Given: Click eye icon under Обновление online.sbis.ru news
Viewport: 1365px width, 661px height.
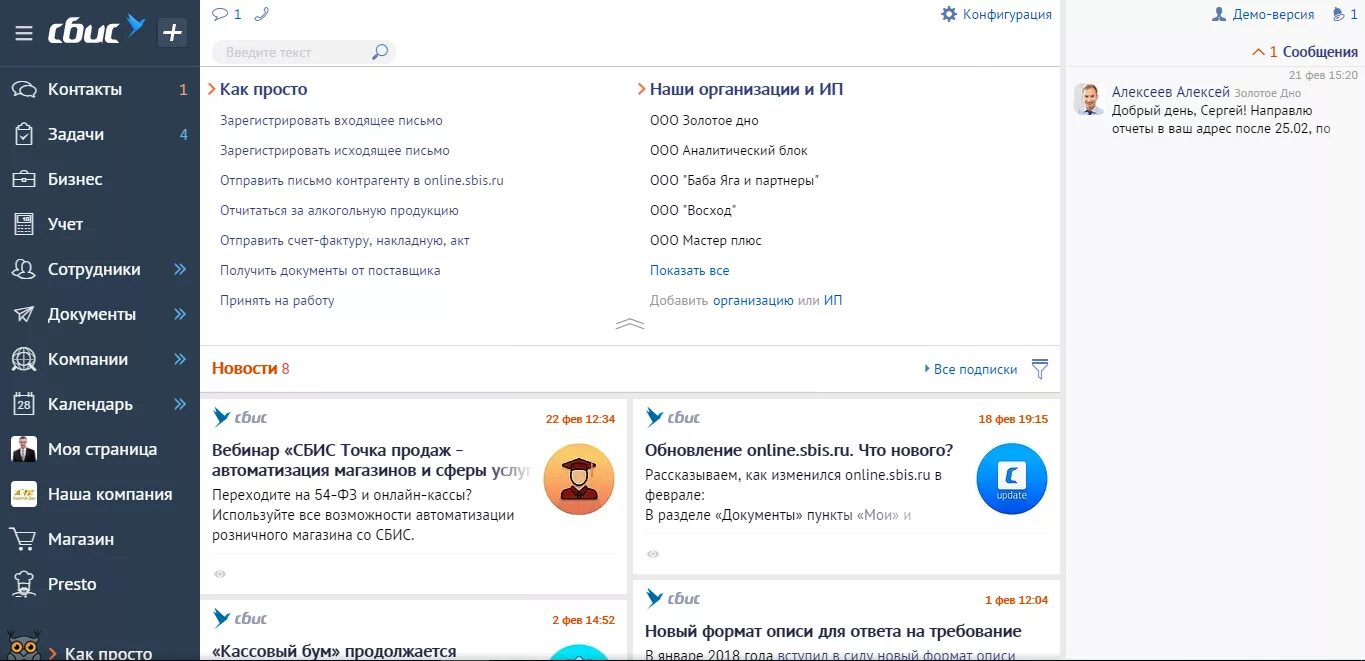Looking at the screenshot, I should pos(653,554).
